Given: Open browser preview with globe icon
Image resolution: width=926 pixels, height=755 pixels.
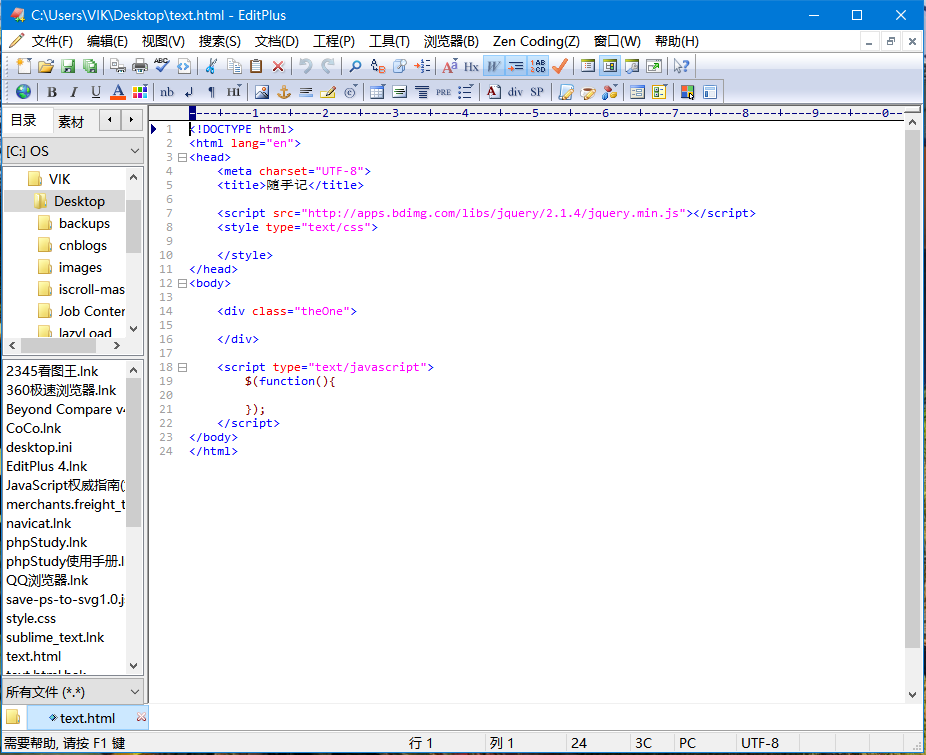Looking at the screenshot, I should pos(24,92).
